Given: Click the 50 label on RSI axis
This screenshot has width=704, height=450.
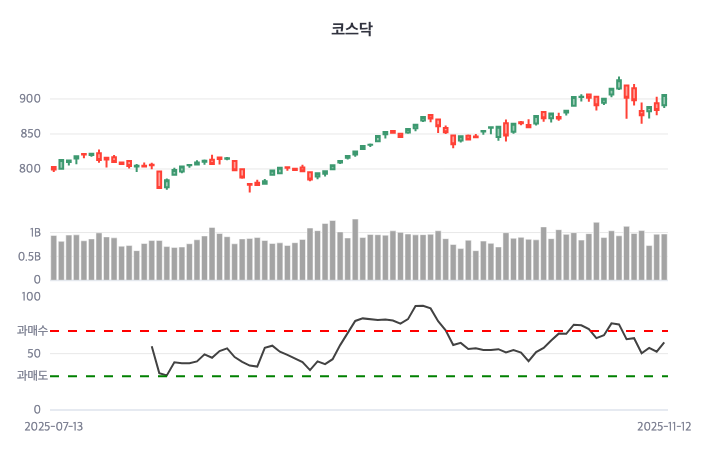Looking at the screenshot, I should 34,353.
